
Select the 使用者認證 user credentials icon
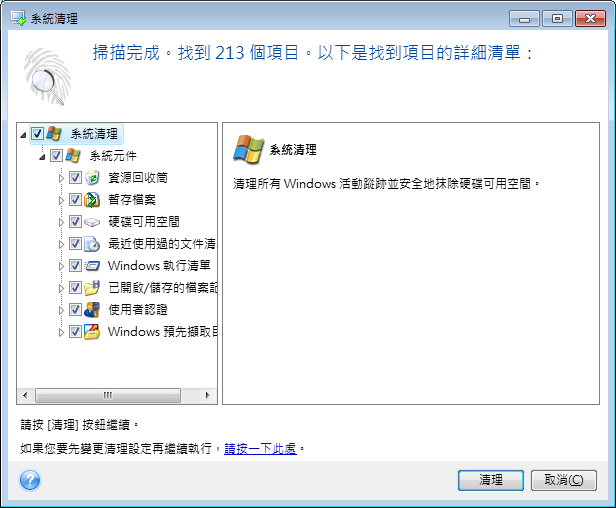click(92, 310)
